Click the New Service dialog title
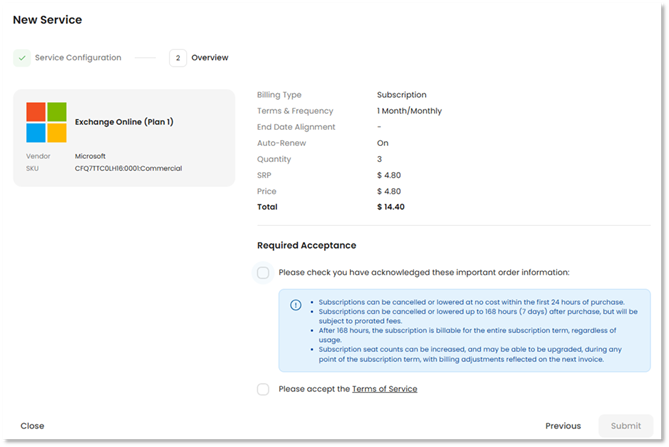669x447 pixels. click(47, 20)
